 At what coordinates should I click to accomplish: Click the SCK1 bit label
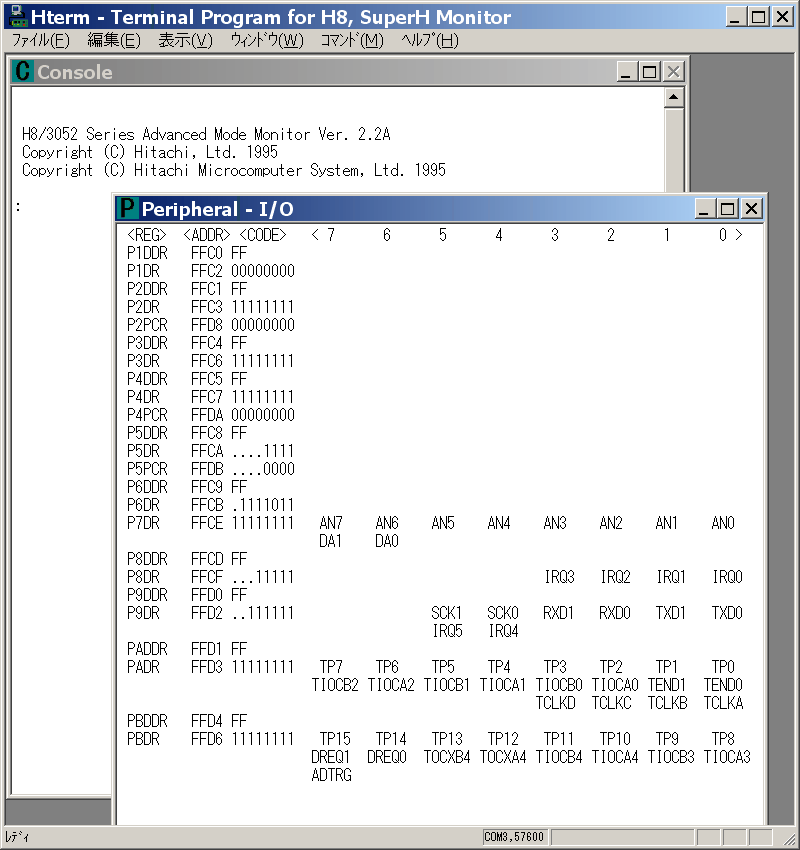pyautogui.click(x=447, y=613)
